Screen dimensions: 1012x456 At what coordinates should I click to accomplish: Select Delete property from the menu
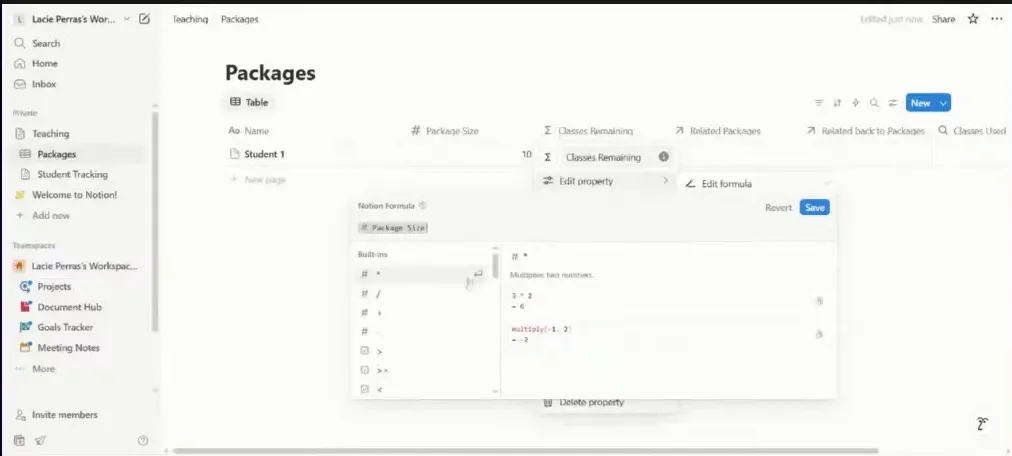coord(591,402)
